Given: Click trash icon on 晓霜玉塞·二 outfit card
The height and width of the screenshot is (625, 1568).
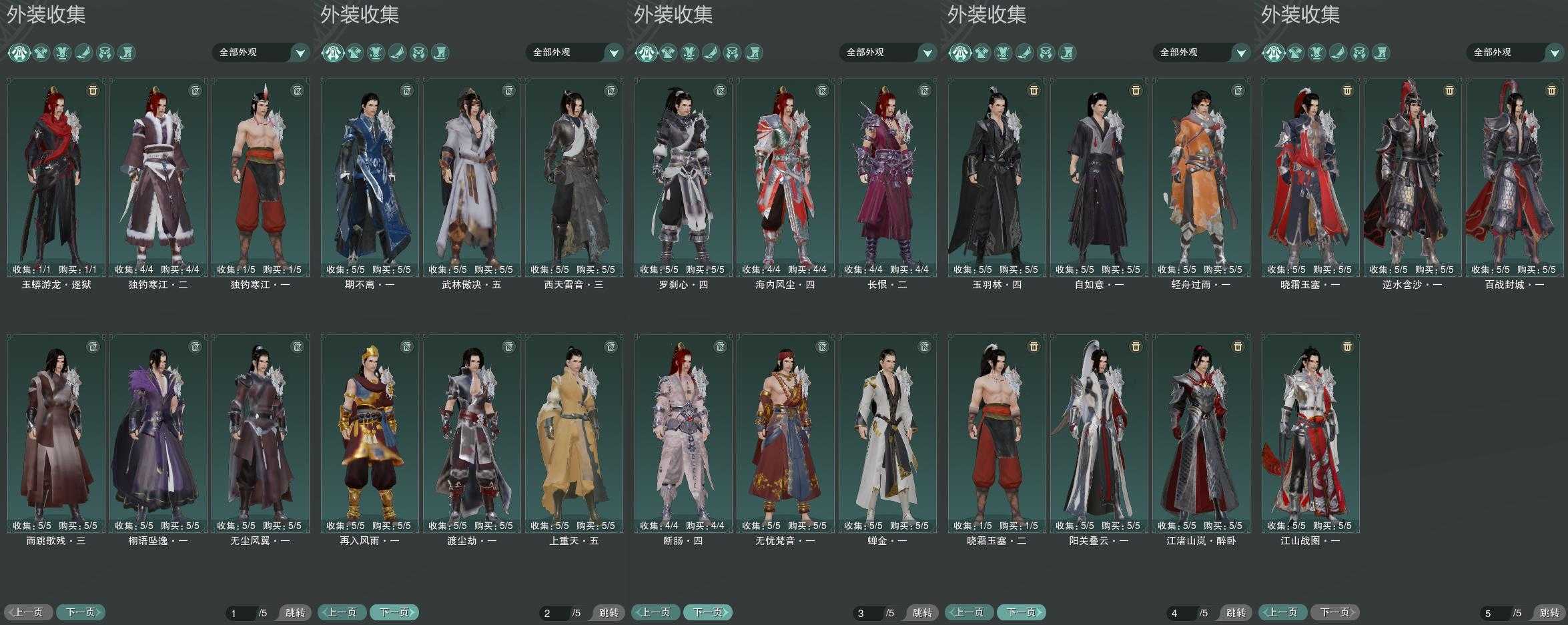Looking at the screenshot, I should 1034,346.
